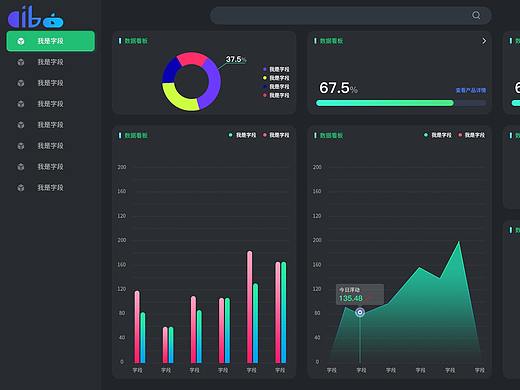Toggle green-dot legend series in bar chart

[242, 135]
